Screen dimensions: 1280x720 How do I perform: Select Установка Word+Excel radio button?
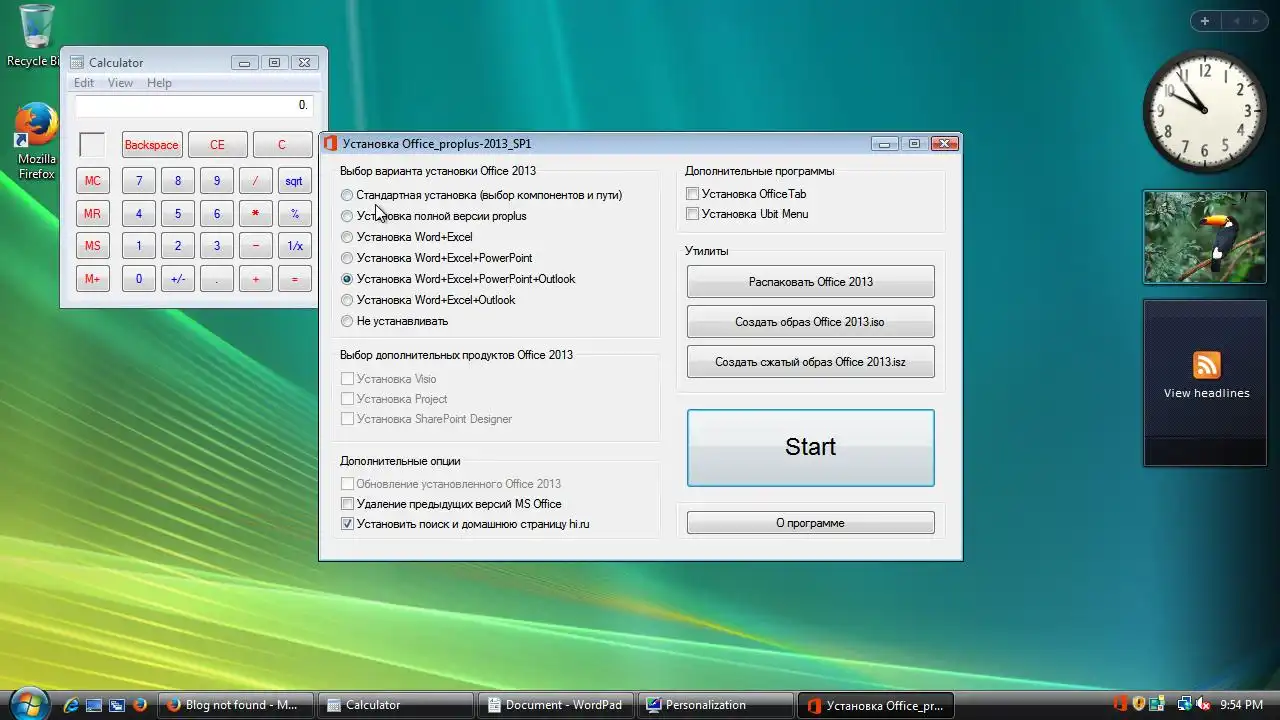click(x=347, y=237)
